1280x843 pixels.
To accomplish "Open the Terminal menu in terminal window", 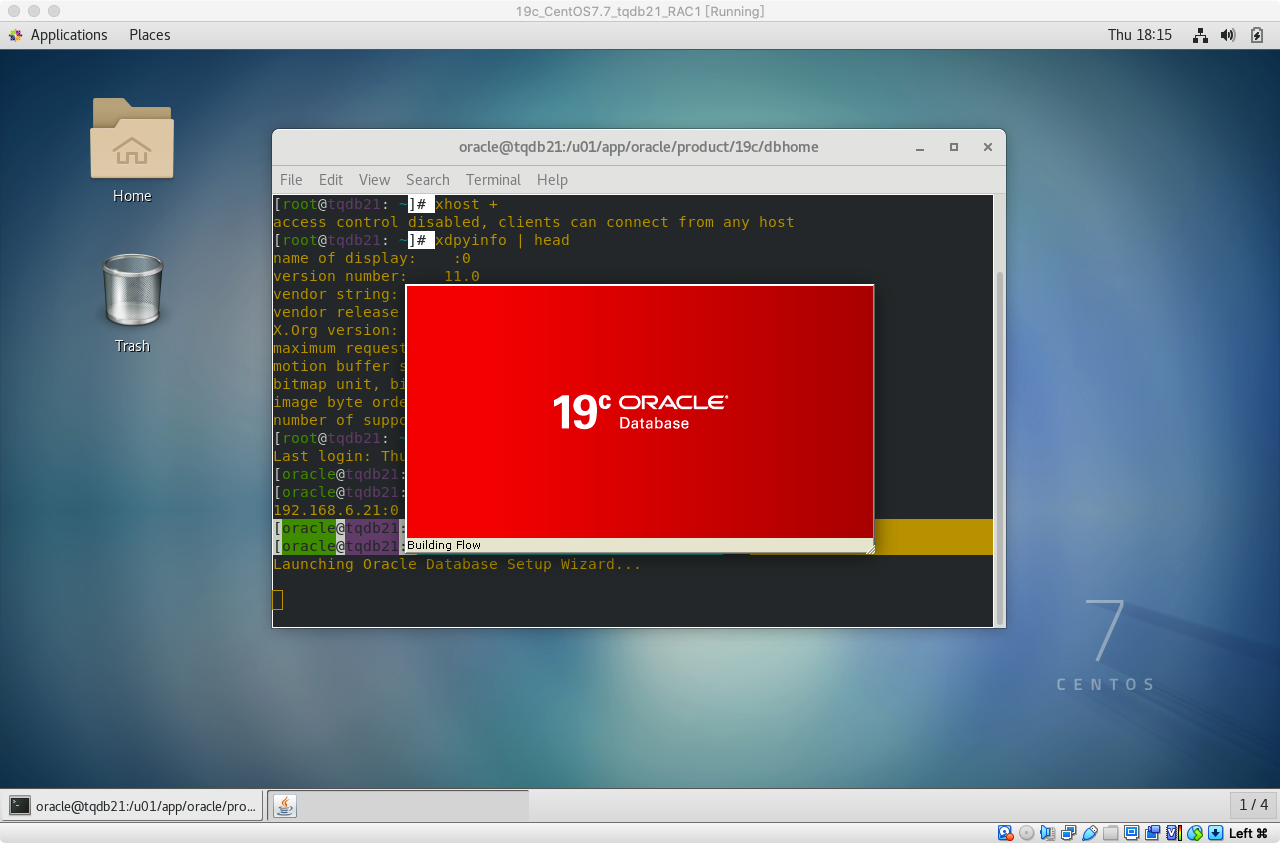I will click(x=493, y=180).
